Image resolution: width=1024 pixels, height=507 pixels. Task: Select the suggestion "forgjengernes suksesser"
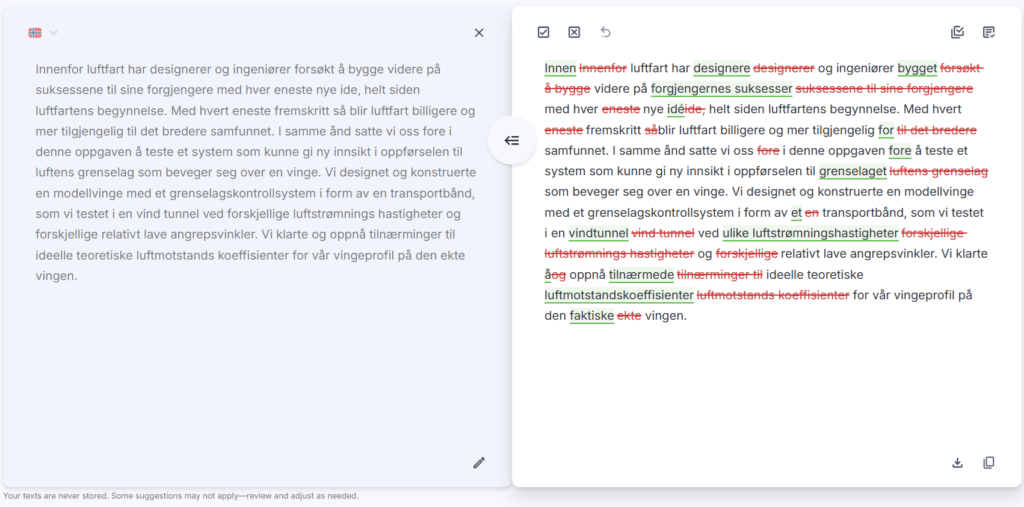click(721, 89)
